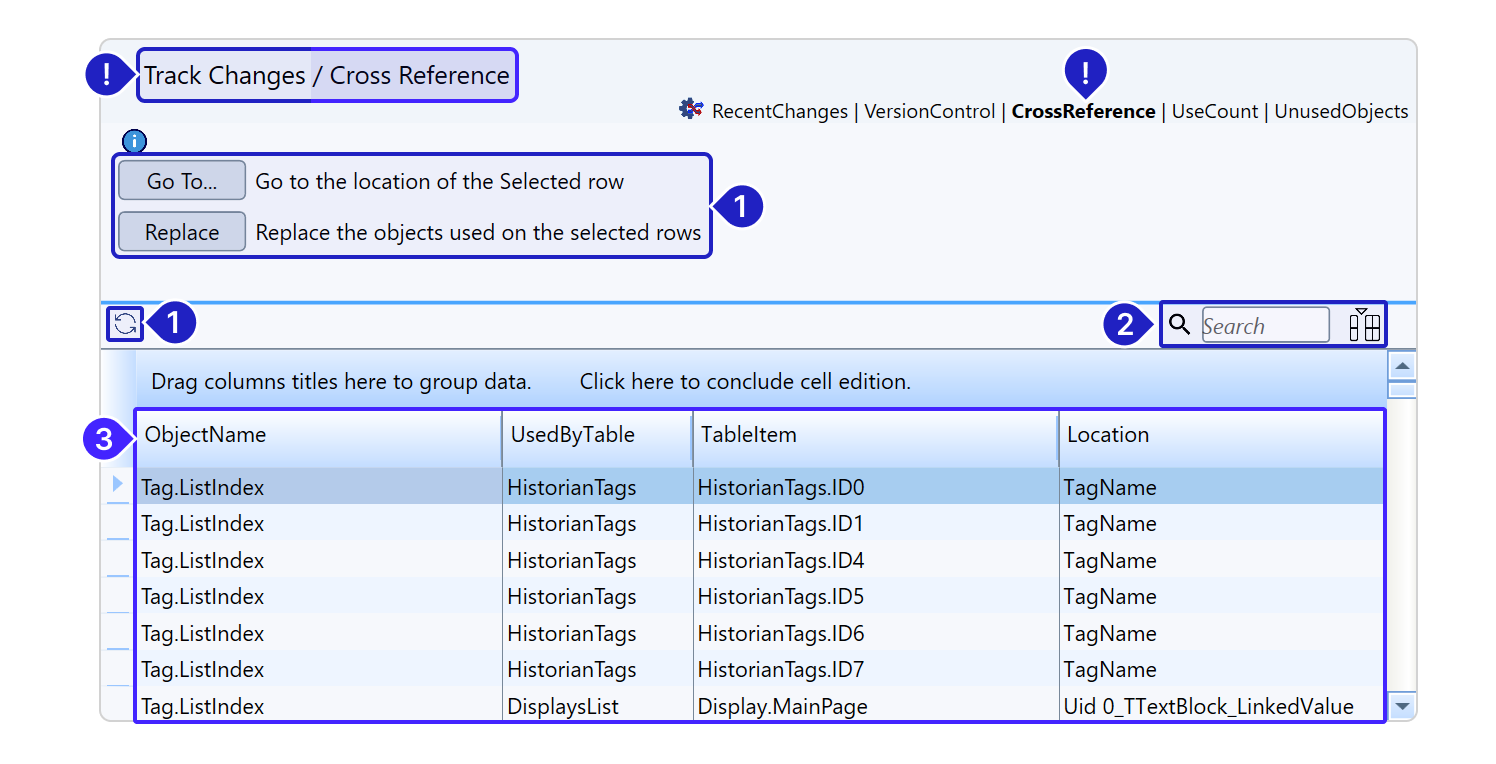Image resolution: width=1496 pixels, height=764 pixels.
Task: Select the Display.MainPage row cell
Action: pyautogui.click(x=782, y=707)
